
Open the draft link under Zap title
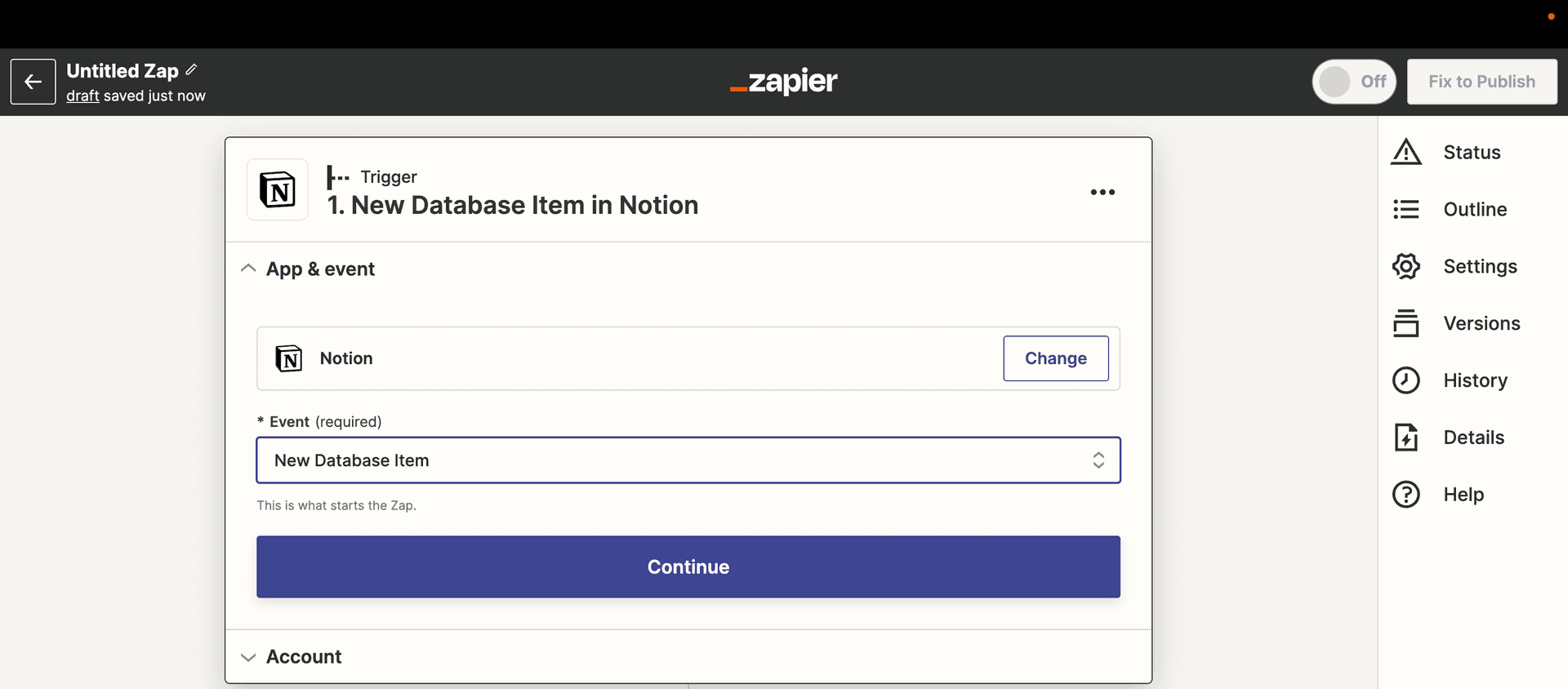pos(82,96)
